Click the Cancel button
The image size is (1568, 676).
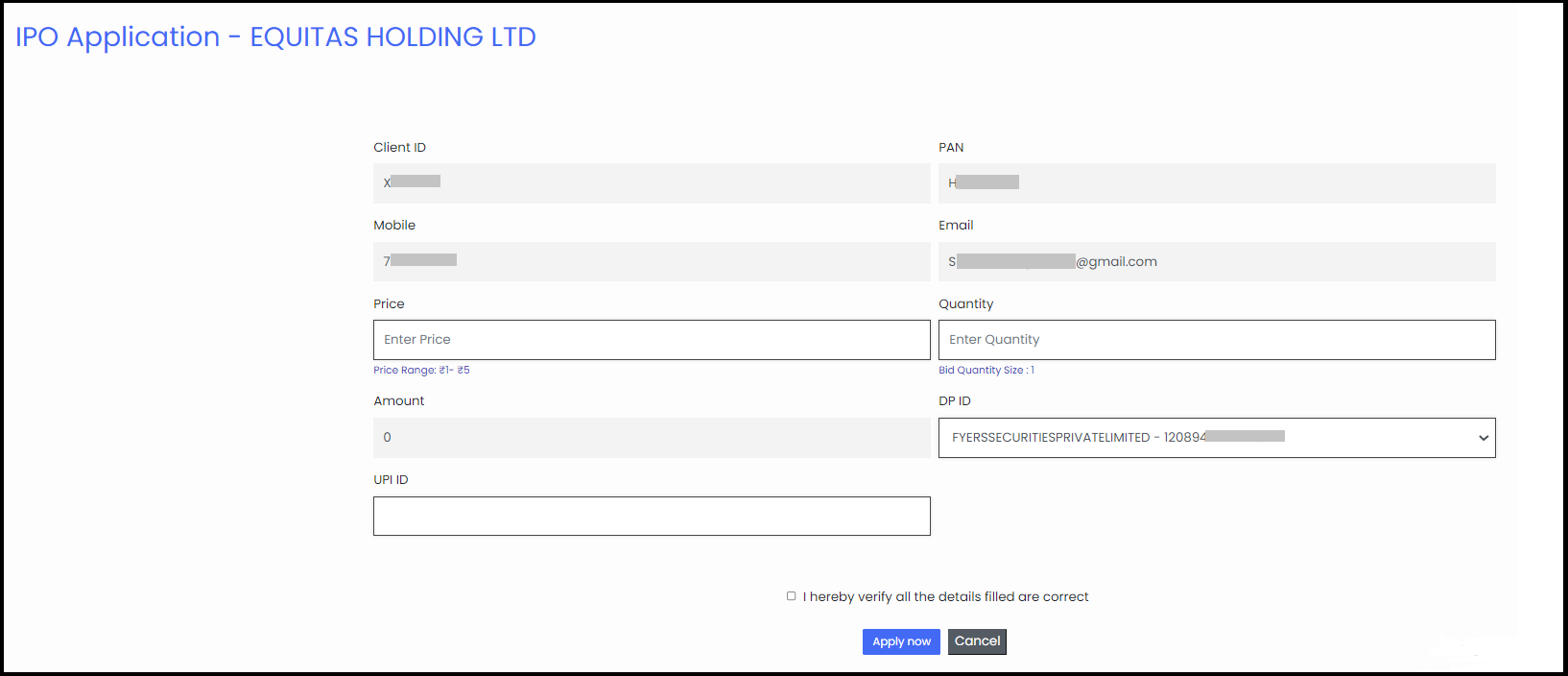[977, 641]
